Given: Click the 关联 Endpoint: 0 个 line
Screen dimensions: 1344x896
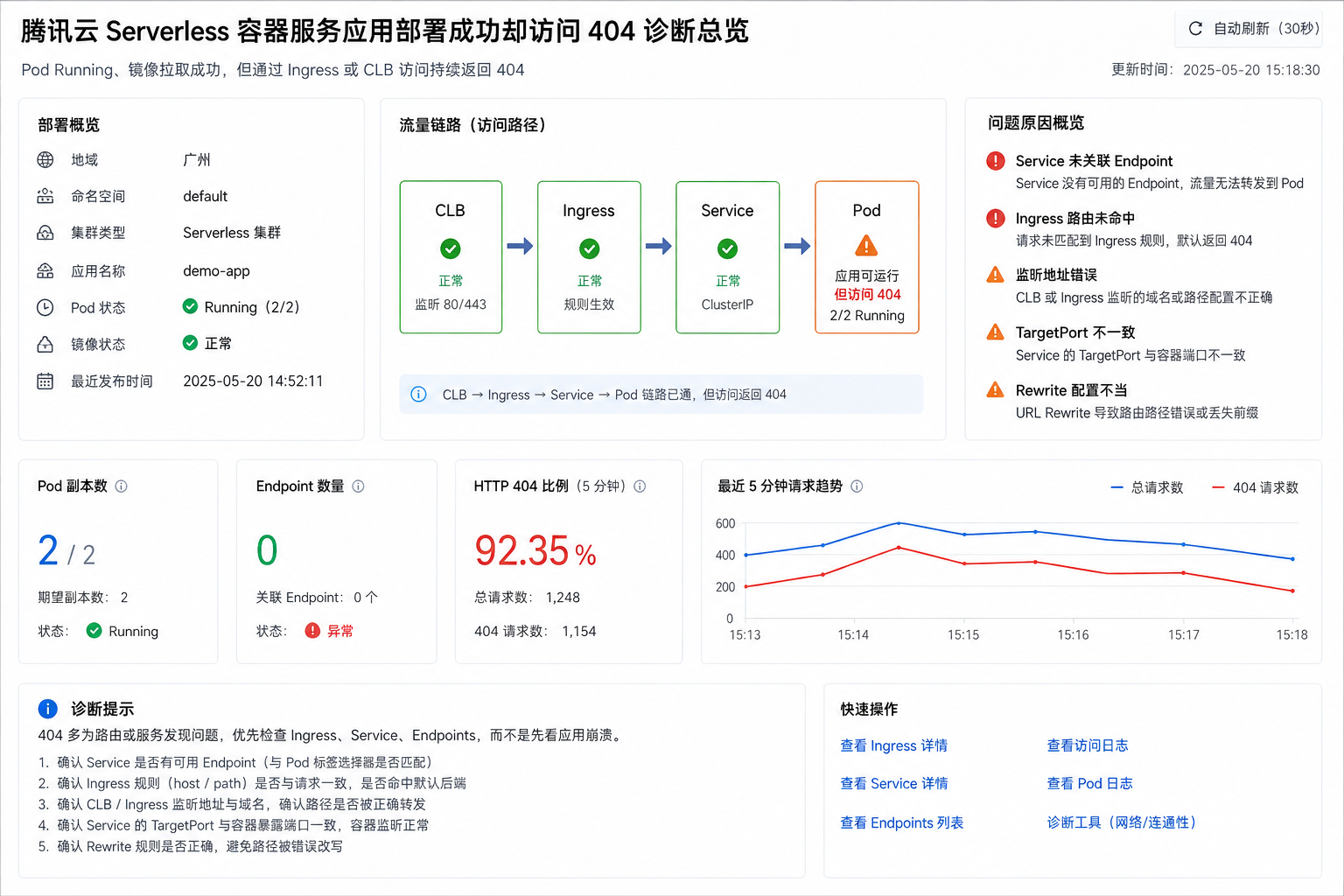Looking at the screenshot, I should coord(317,598).
